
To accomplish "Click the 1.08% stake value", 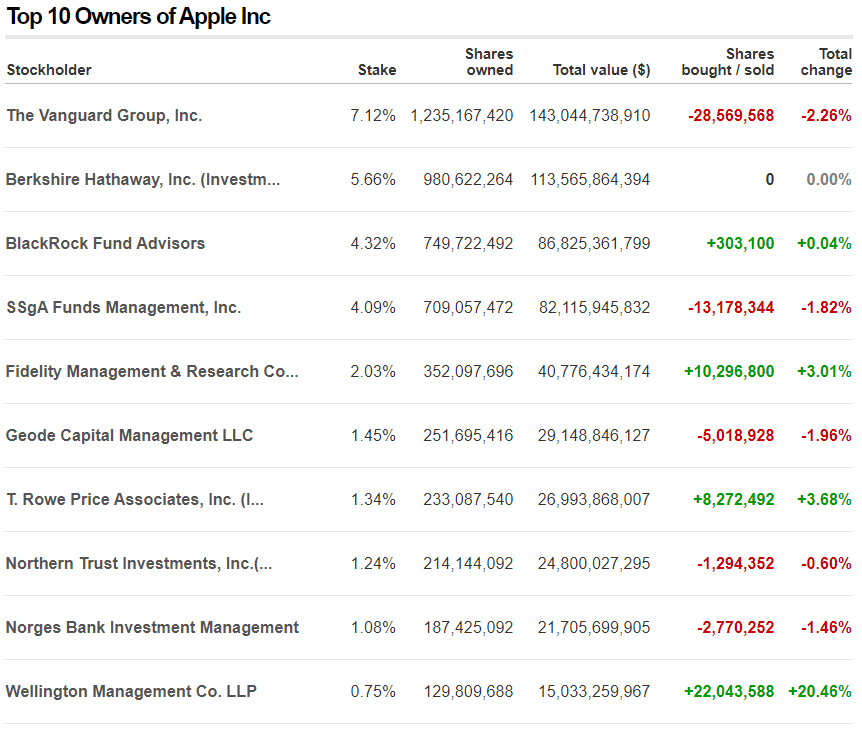I will 373,627.
